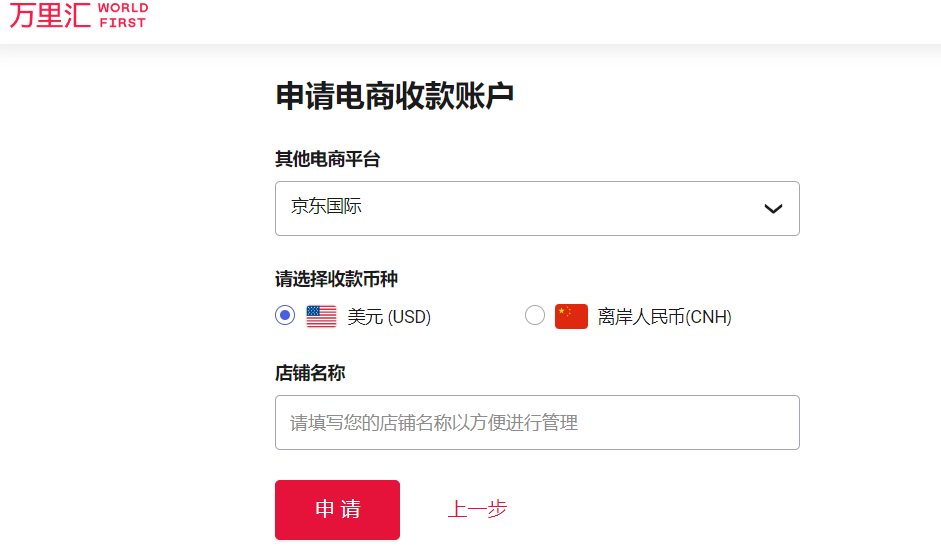Click the 万里汇 logo characters
This screenshot has height=555, width=941.
[x=49, y=15]
